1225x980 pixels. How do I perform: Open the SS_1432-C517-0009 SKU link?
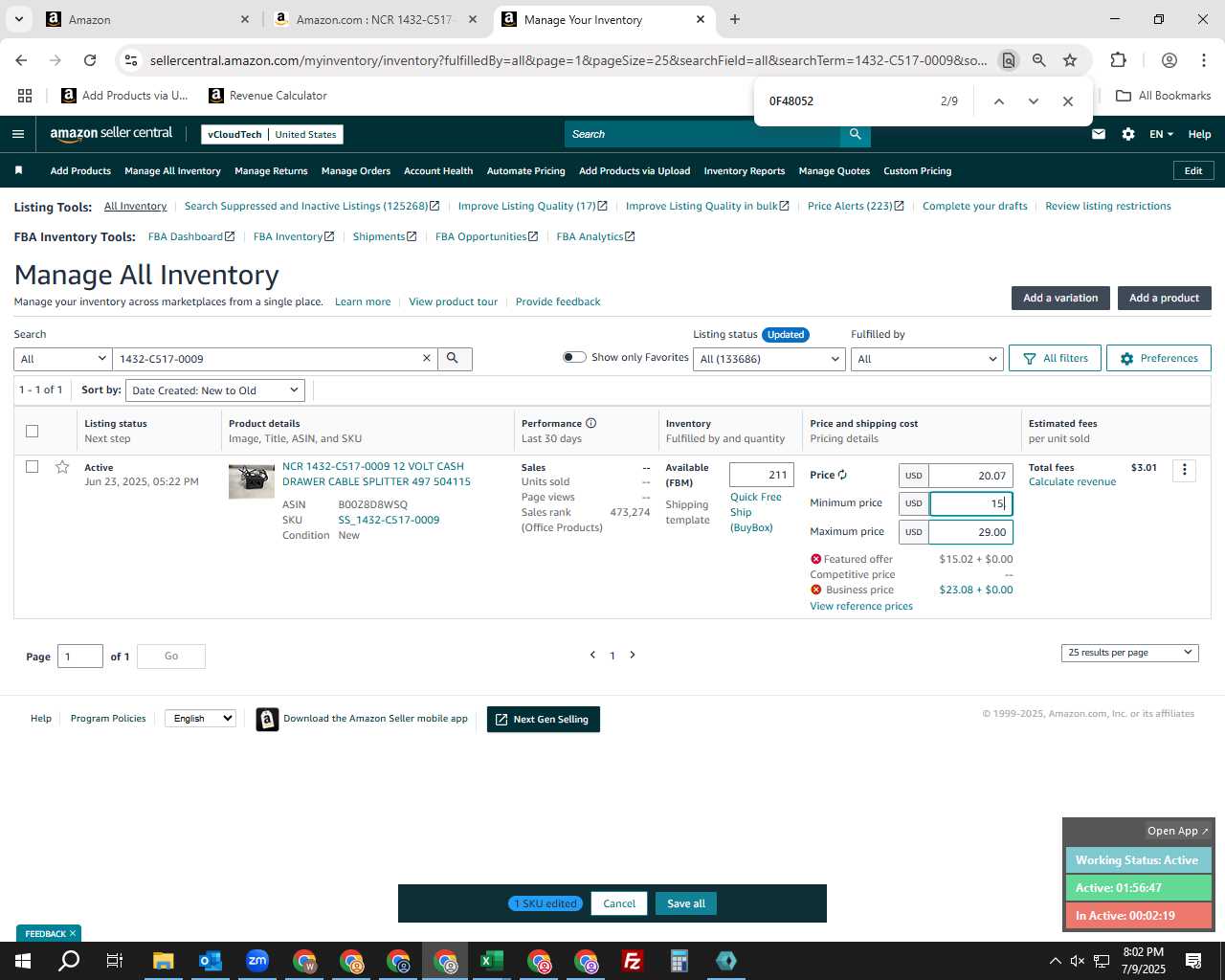(x=389, y=520)
